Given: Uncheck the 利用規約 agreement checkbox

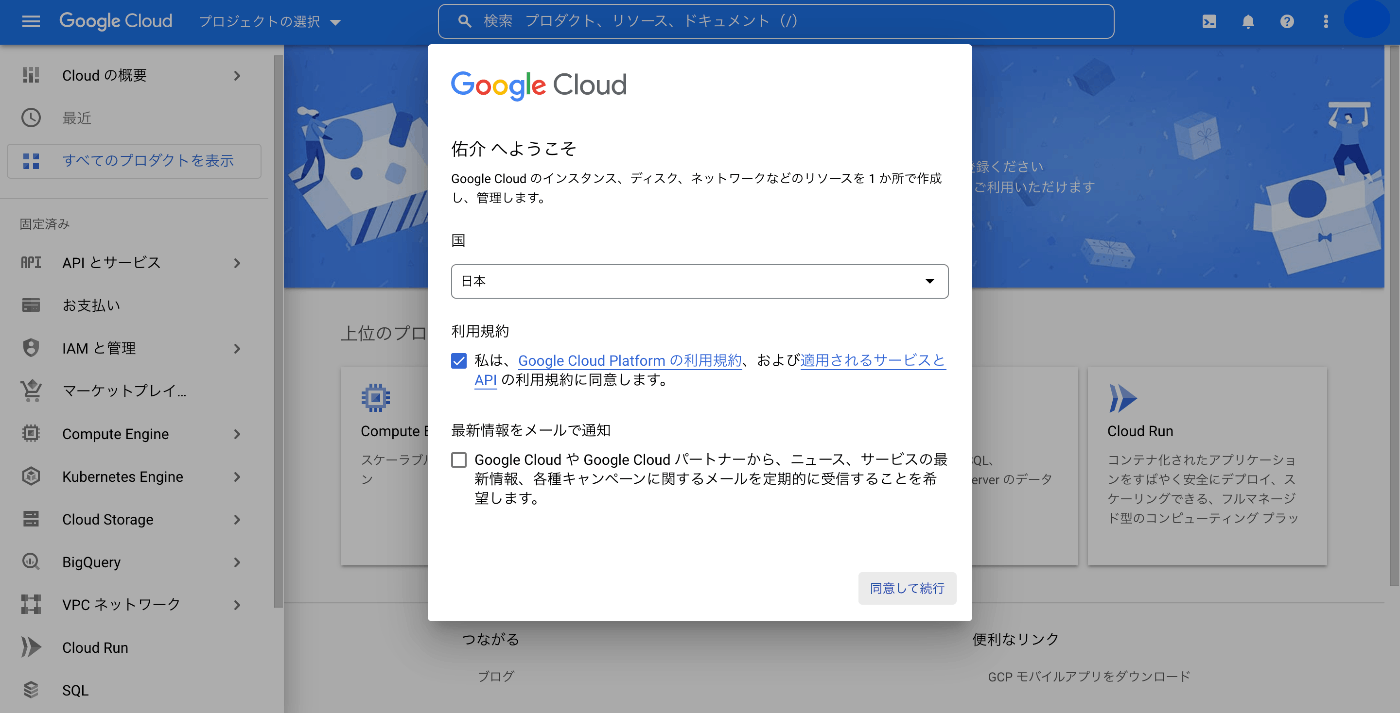Looking at the screenshot, I should coord(459,361).
